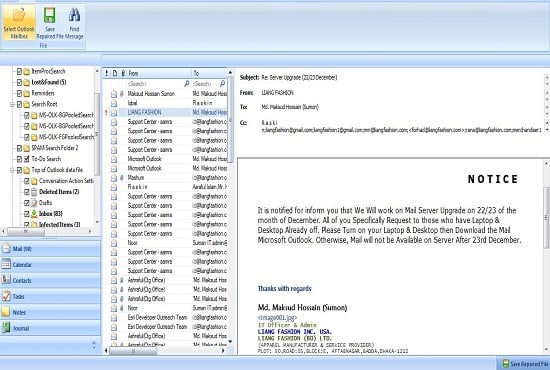The image size is (550, 370).
Task: Collapse the Search Root tree node
Action: coord(12,104)
